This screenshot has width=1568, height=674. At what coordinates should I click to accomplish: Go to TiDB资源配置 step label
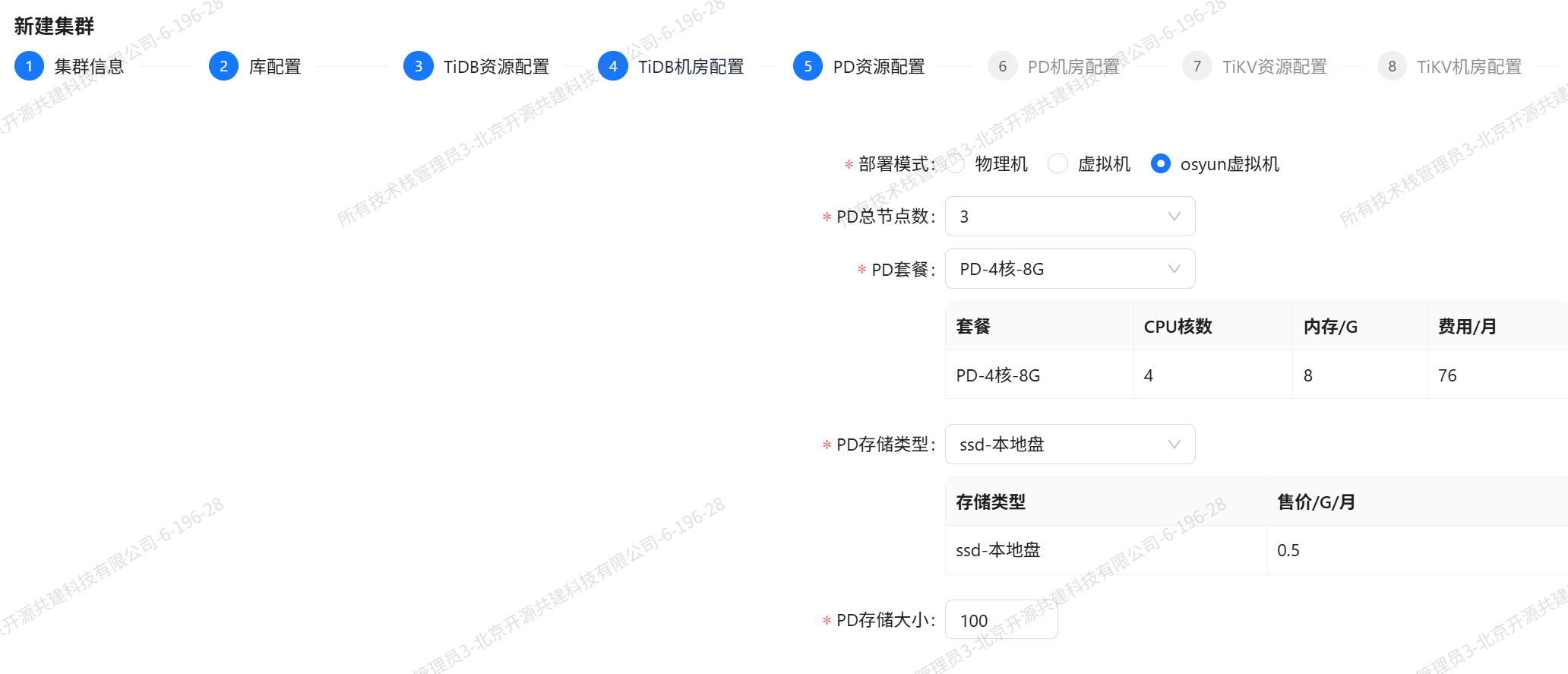coord(496,67)
